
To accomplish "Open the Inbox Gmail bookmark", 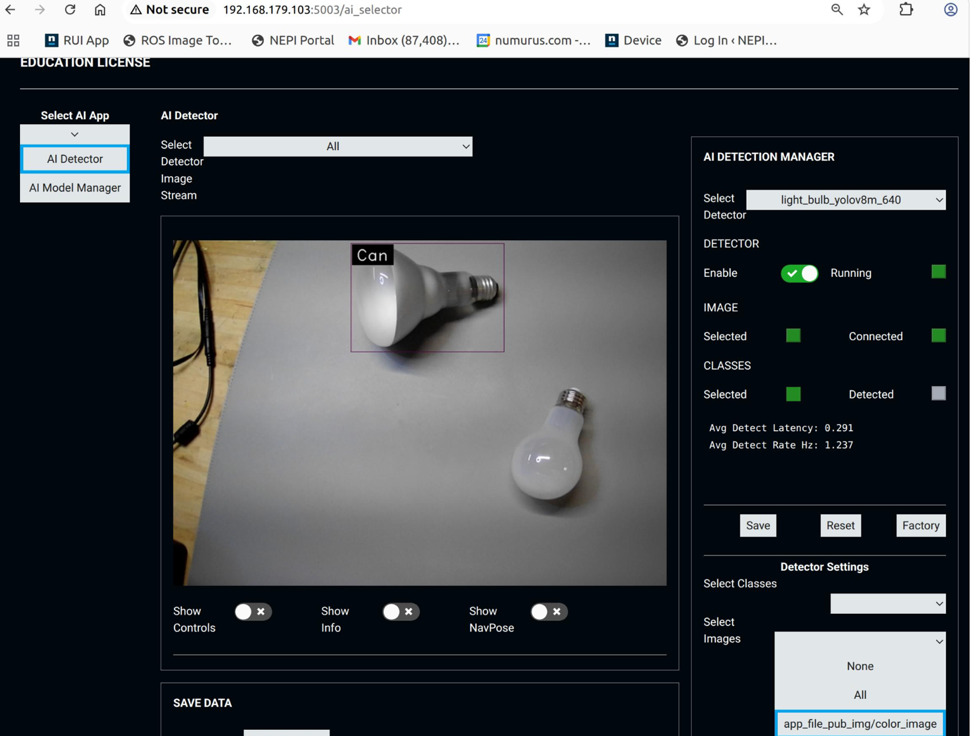I will 403,40.
